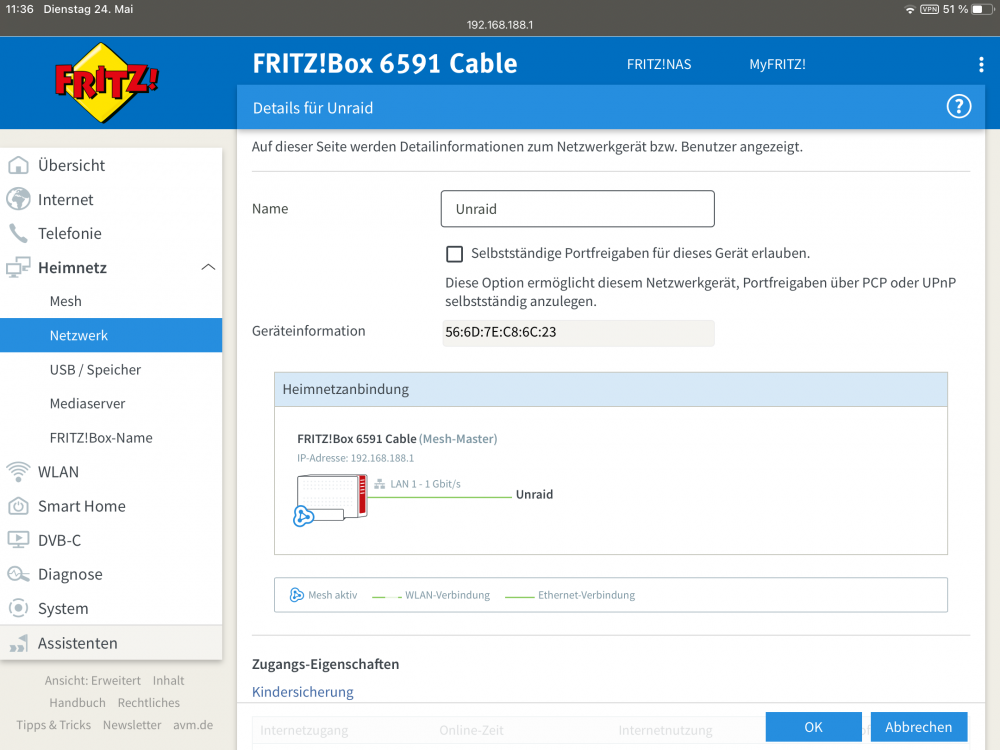This screenshot has height=750, width=1000.
Task: Open Rechtliches footer link
Action: (x=149, y=703)
